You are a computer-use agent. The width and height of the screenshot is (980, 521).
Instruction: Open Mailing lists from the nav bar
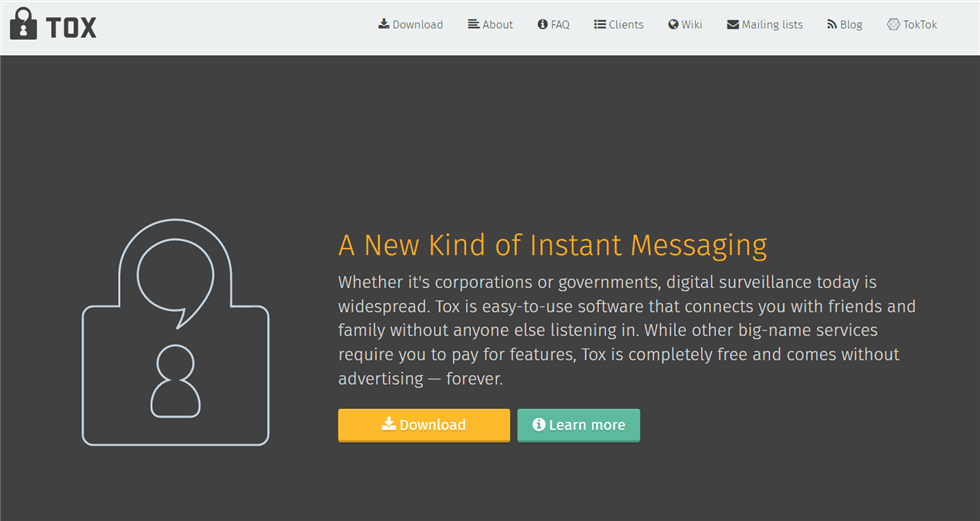click(x=764, y=24)
